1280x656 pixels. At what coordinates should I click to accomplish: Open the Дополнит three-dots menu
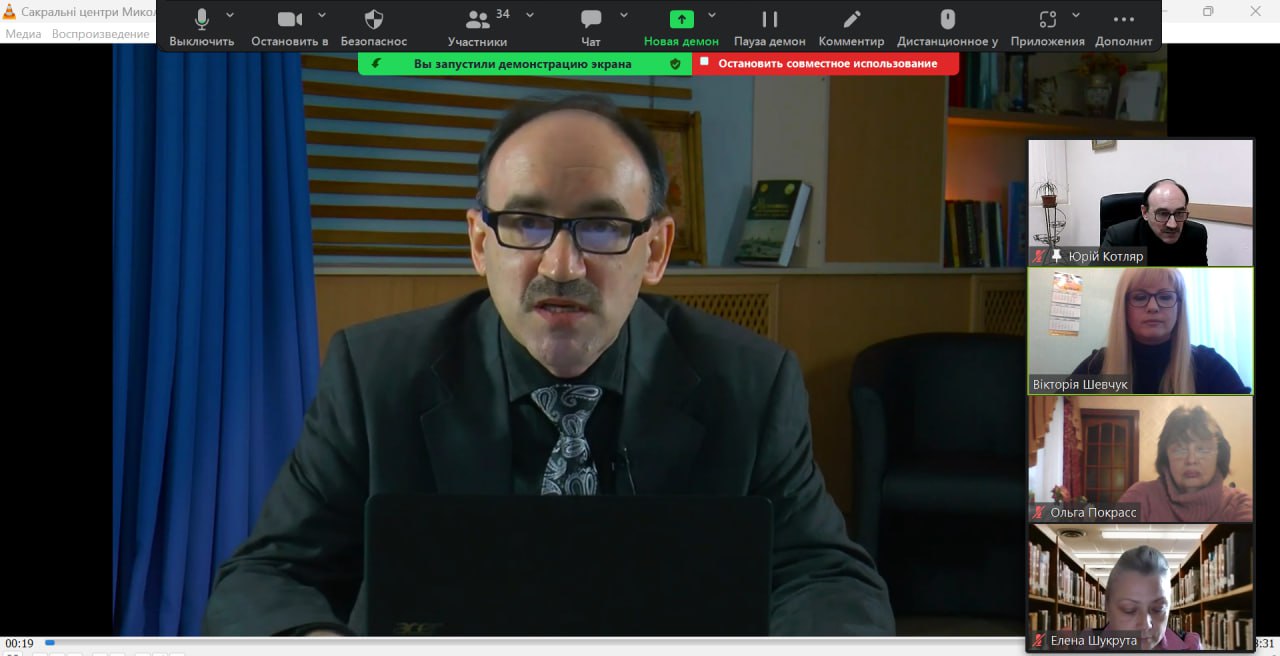pyautogui.click(x=1124, y=27)
